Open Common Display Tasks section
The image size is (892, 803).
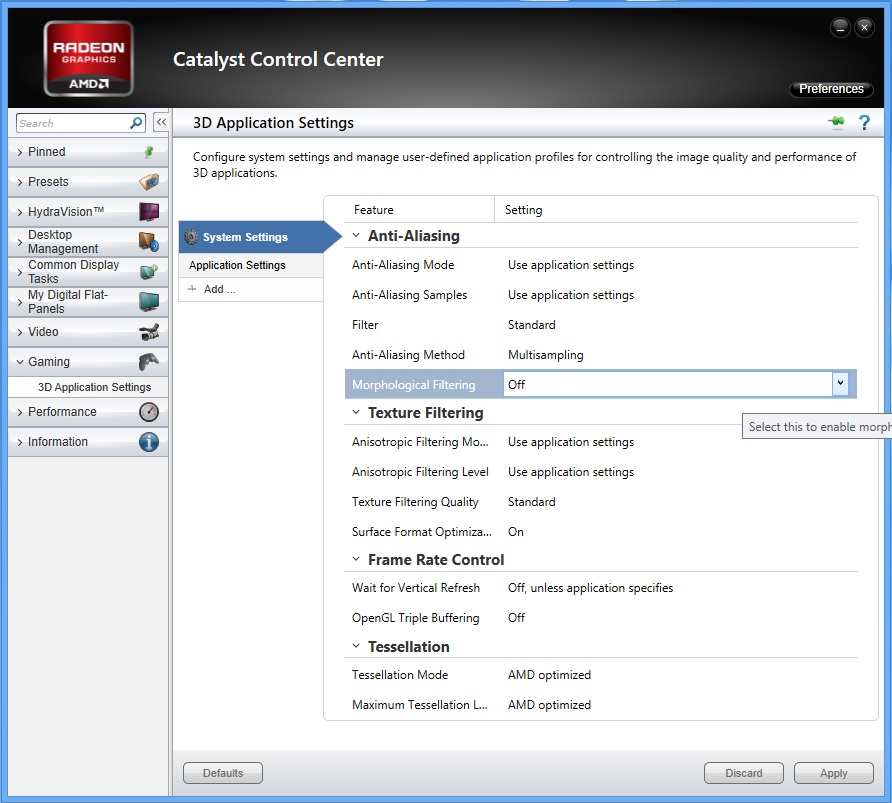click(x=88, y=272)
